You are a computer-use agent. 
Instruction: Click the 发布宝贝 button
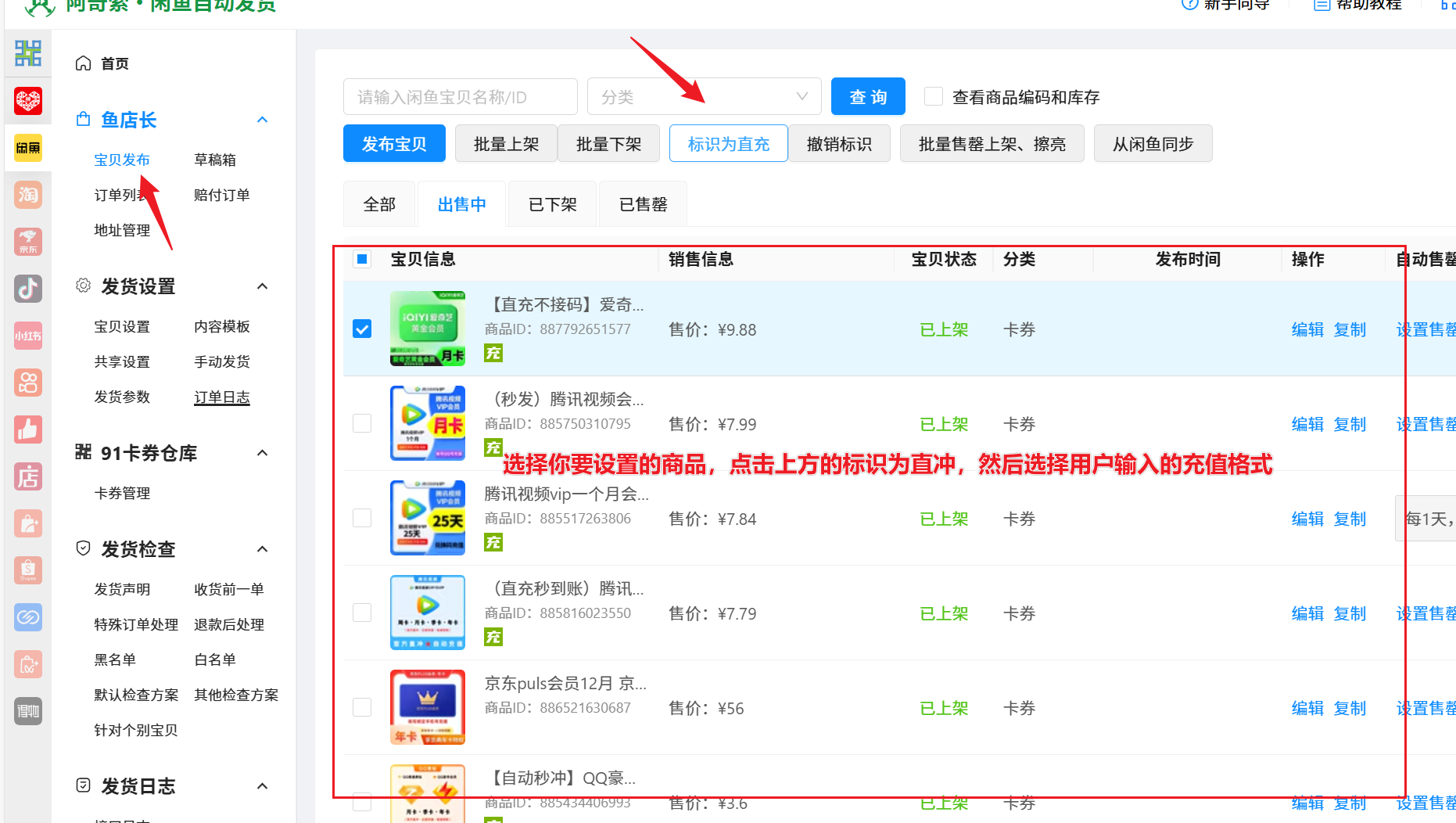pos(394,143)
